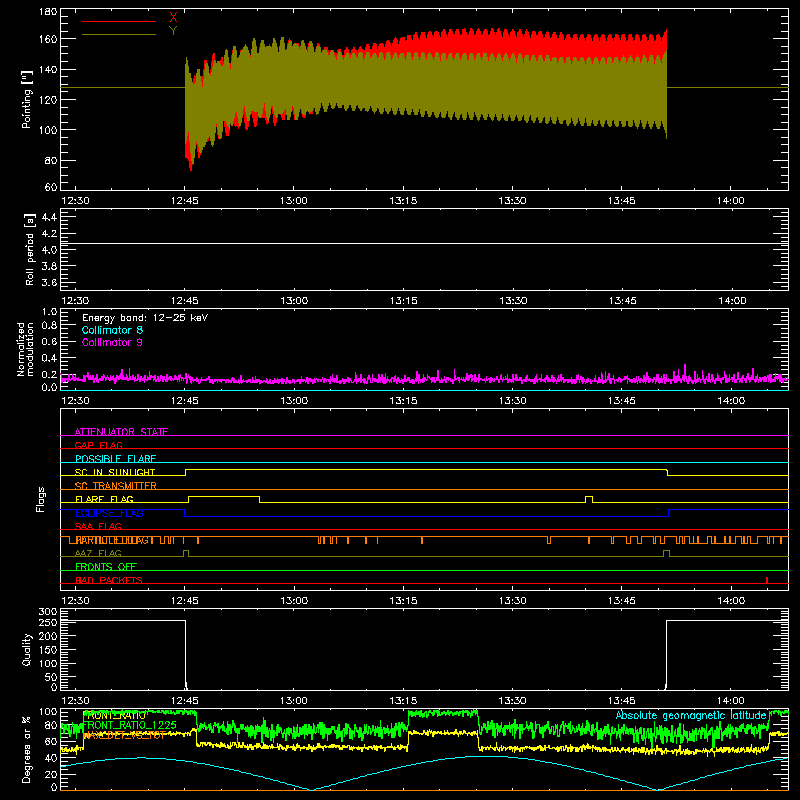The width and height of the screenshot is (800, 800).
Task: Click the Roll period axis title
Action: click(x=30, y=249)
